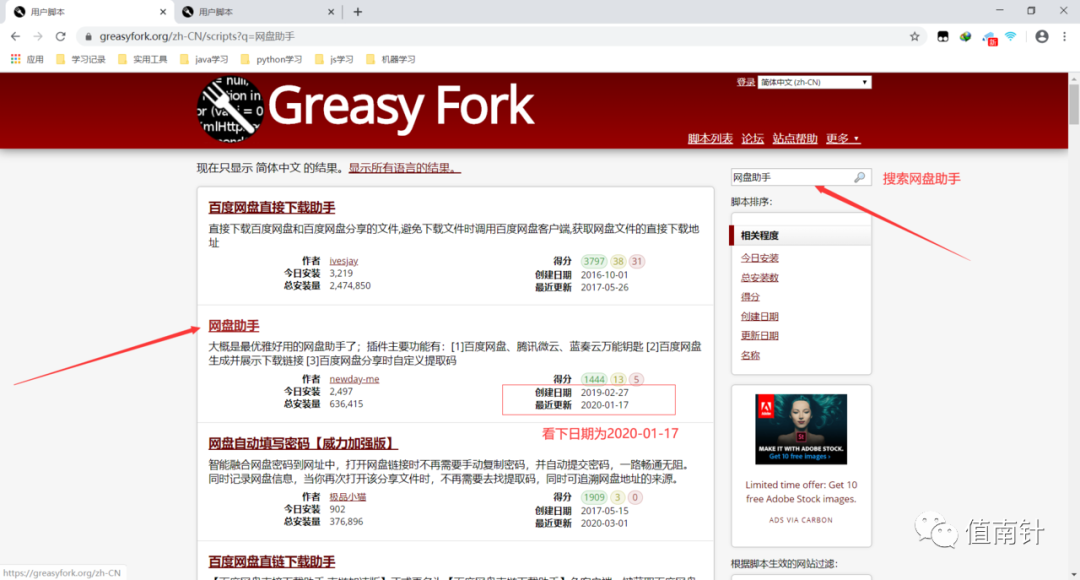Select the first 用户脚本 tab
Image resolution: width=1080 pixels, height=580 pixels.
[89, 12]
